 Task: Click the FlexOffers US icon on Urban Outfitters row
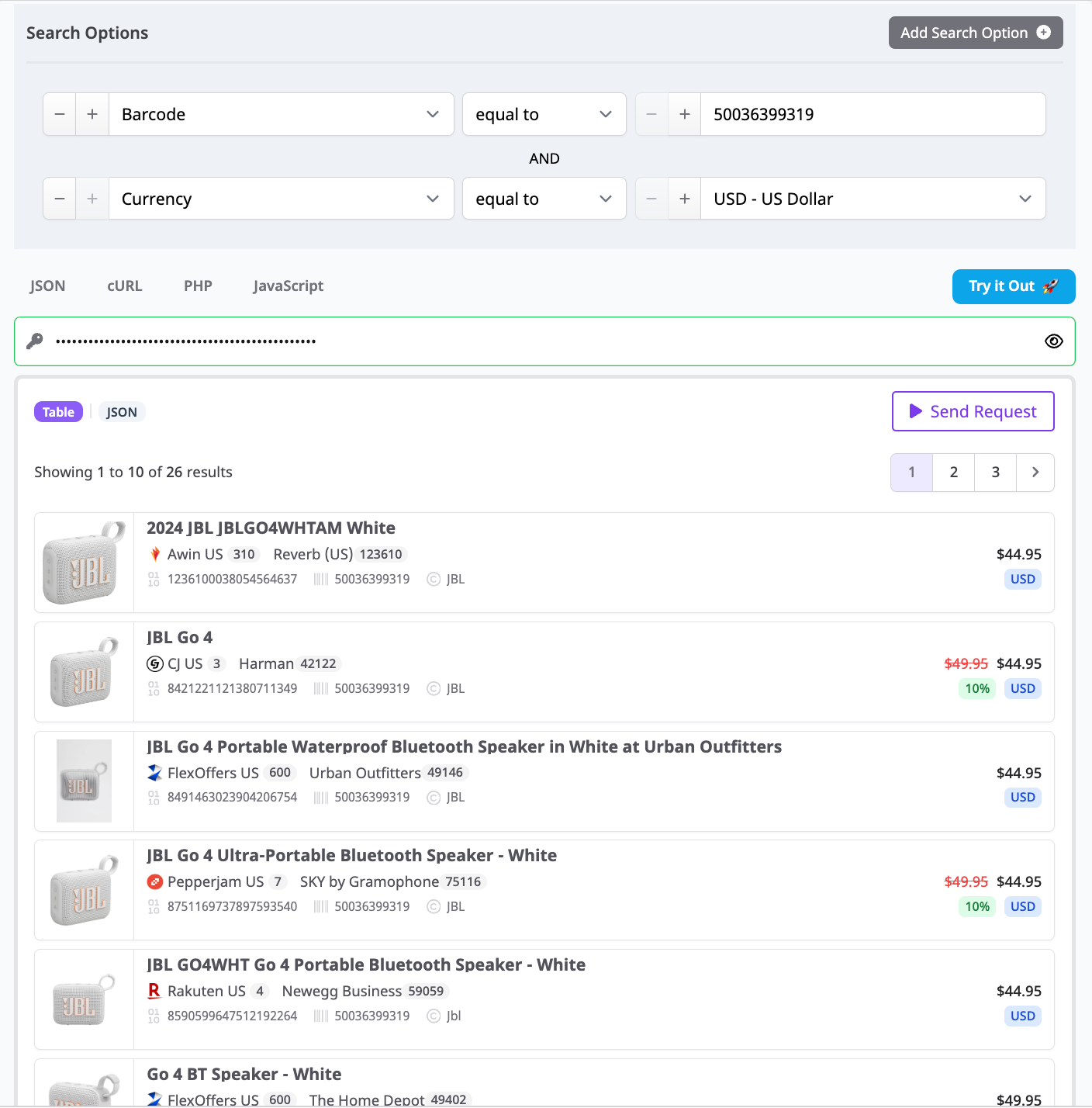pyautogui.click(x=155, y=773)
